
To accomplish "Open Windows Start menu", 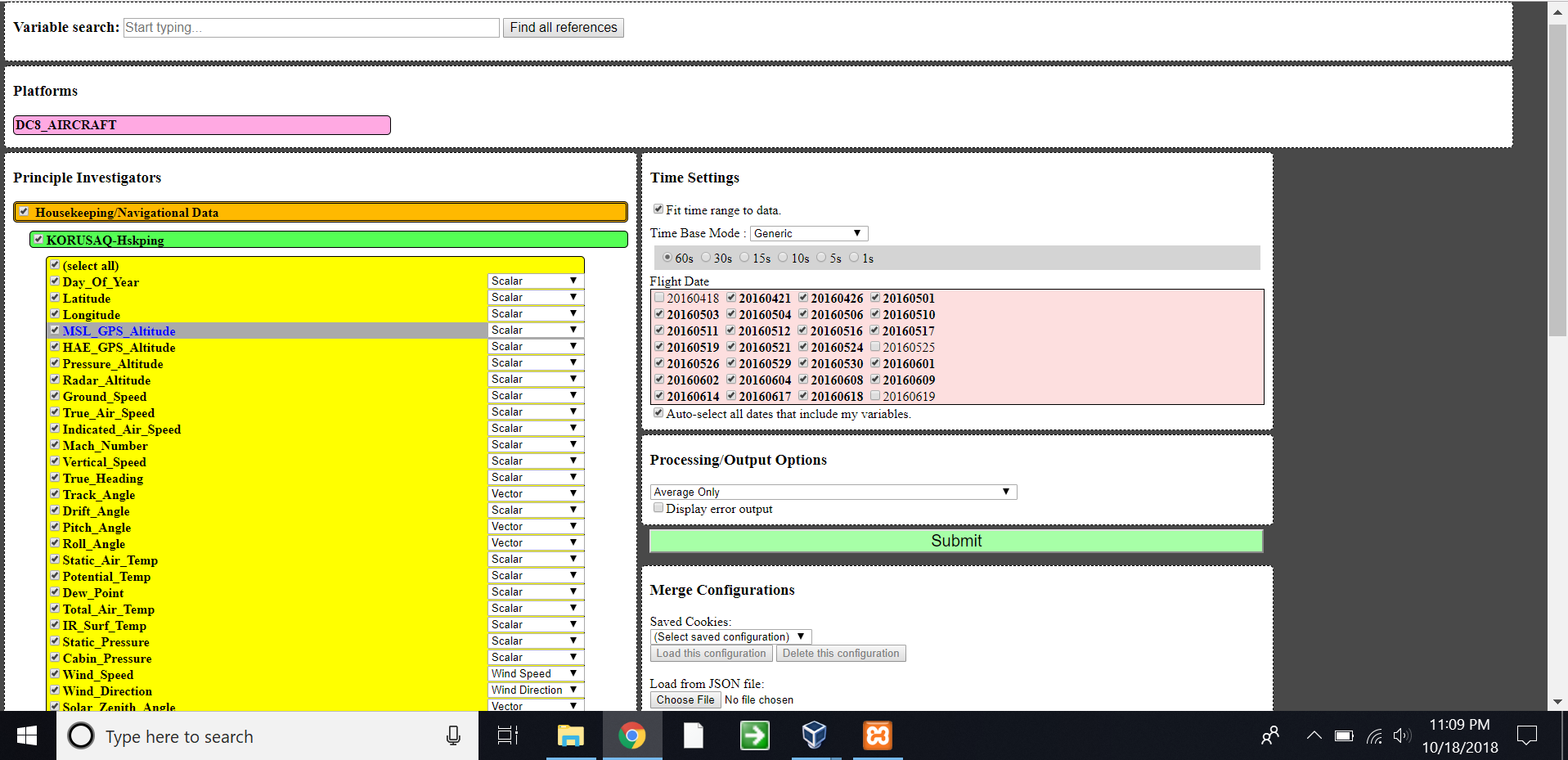I will tap(27, 735).
